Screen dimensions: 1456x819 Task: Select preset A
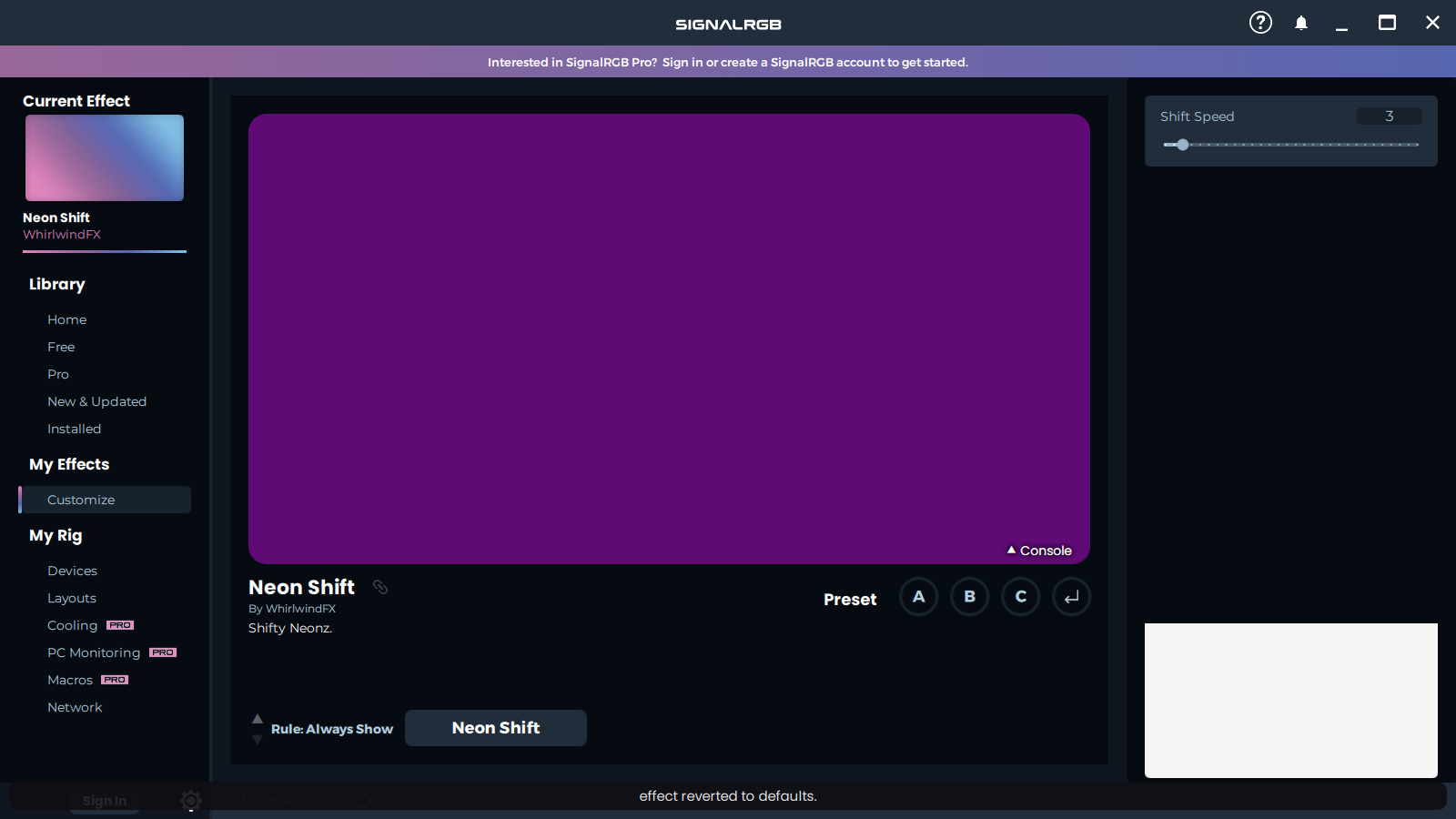(919, 597)
